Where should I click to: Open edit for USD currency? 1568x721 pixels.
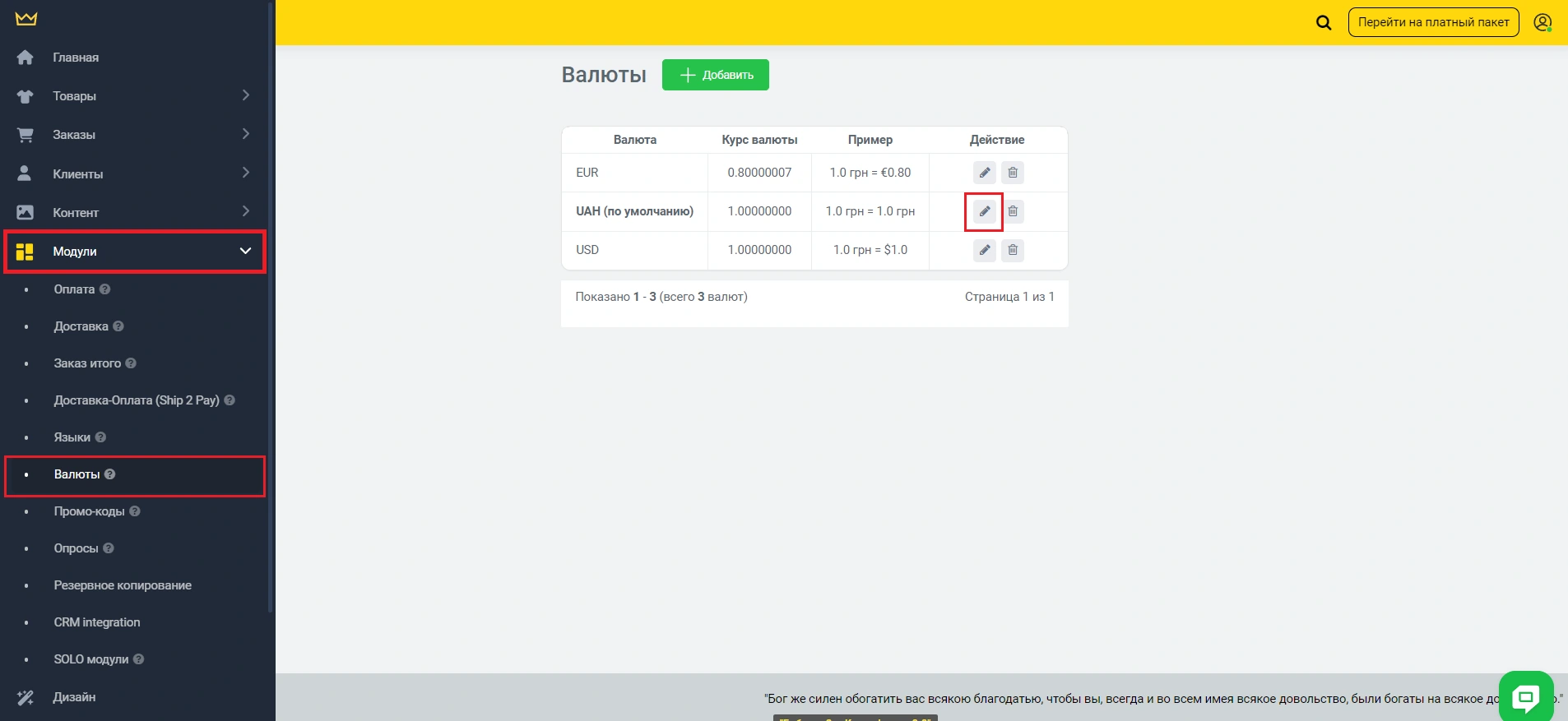(984, 250)
